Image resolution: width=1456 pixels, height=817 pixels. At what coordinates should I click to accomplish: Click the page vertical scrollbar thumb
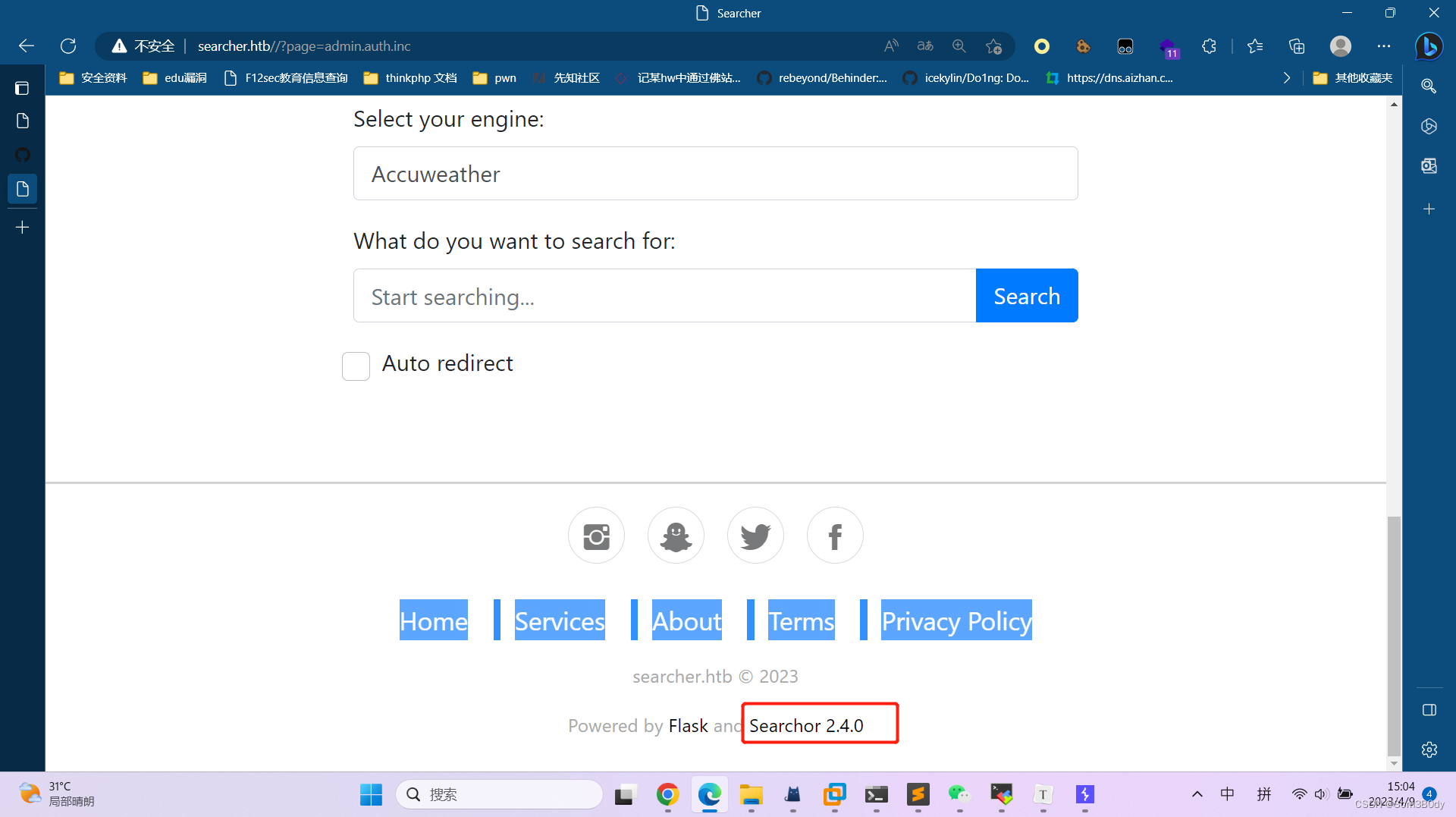1394,636
